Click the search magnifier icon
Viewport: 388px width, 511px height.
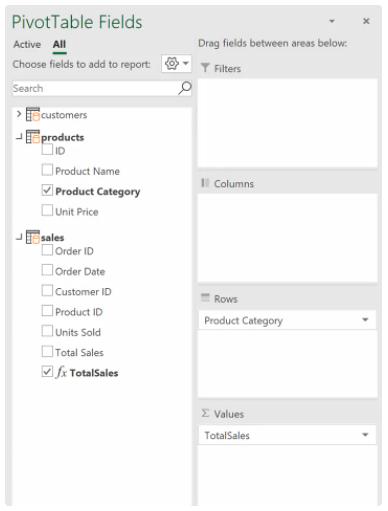click(185, 88)
